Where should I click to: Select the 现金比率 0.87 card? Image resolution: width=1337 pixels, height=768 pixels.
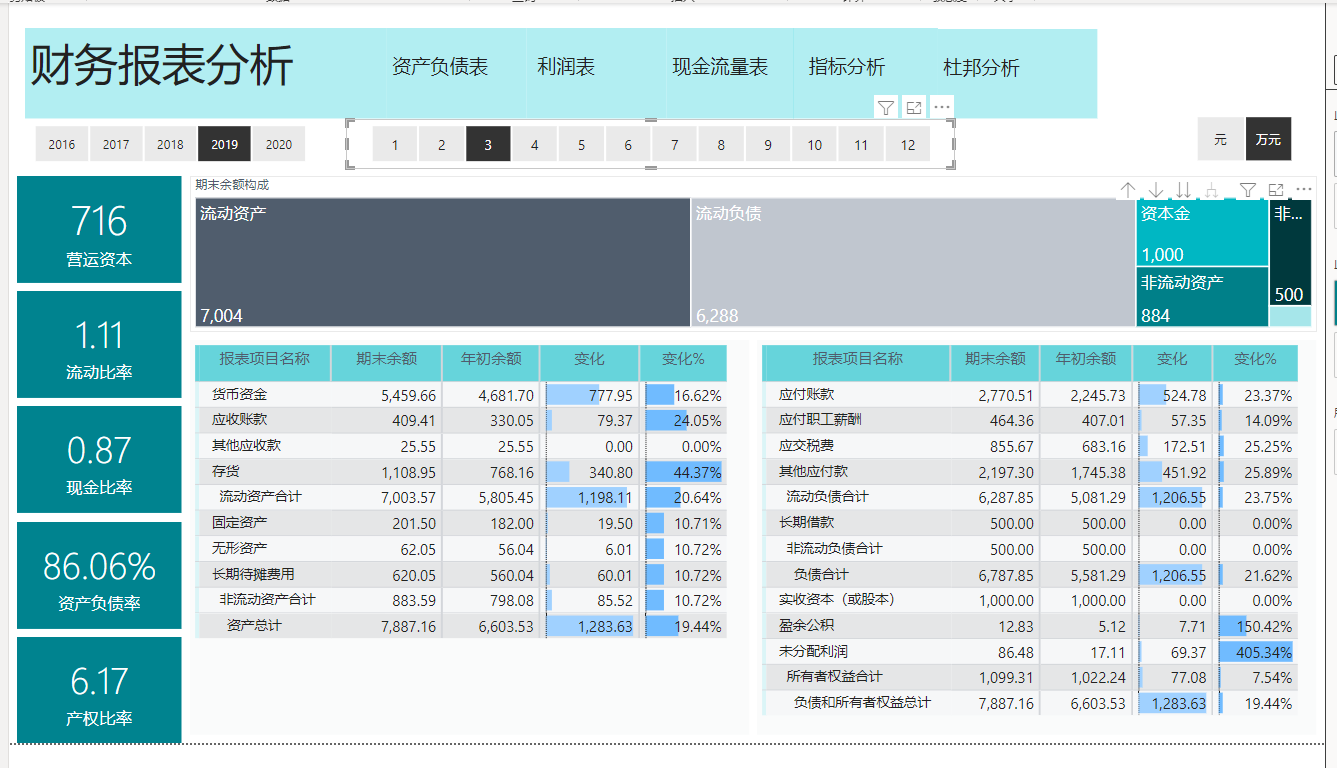click(x=99, y=460)
